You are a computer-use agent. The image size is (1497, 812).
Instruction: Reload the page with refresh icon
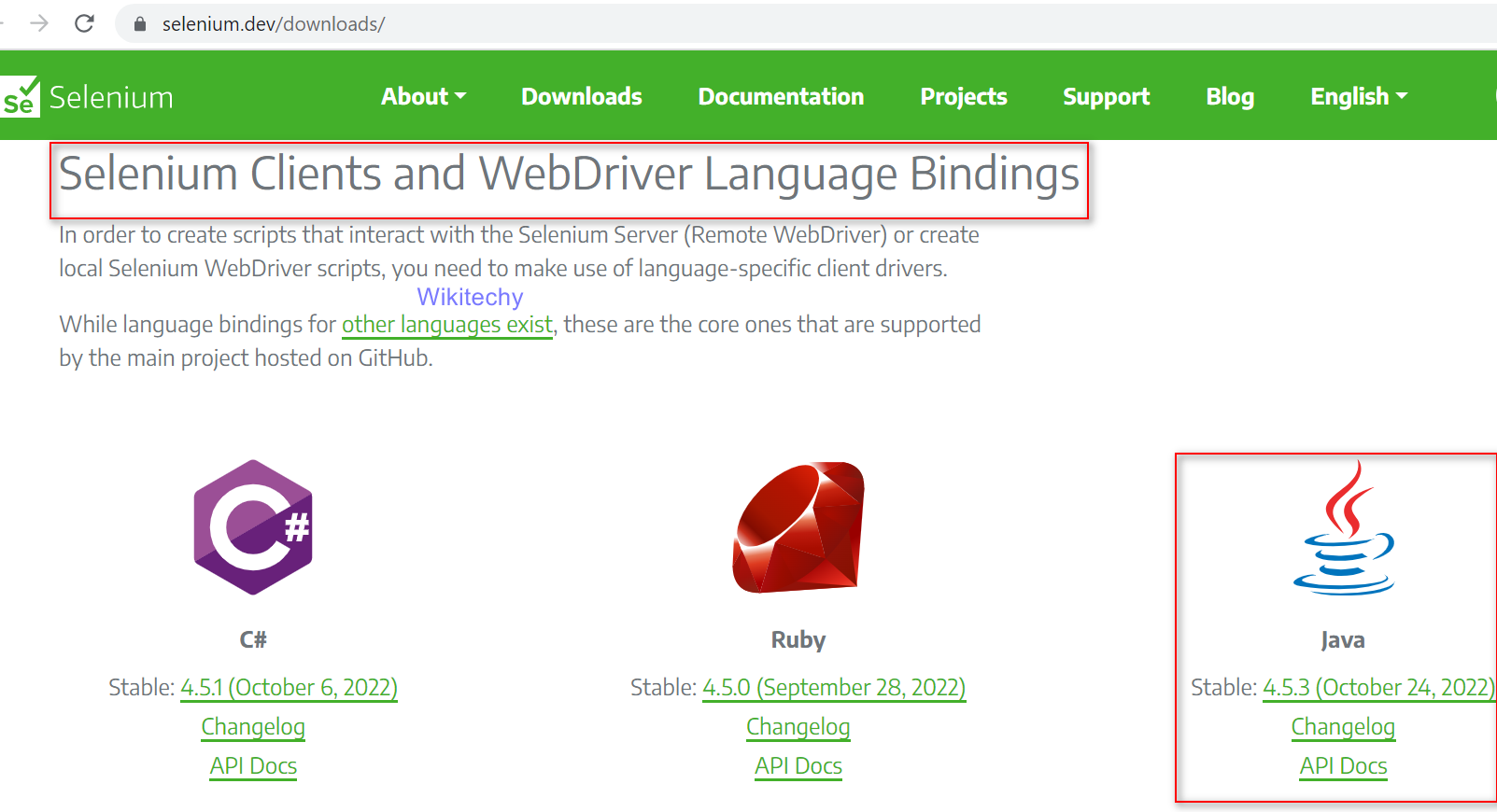(84, 23)
